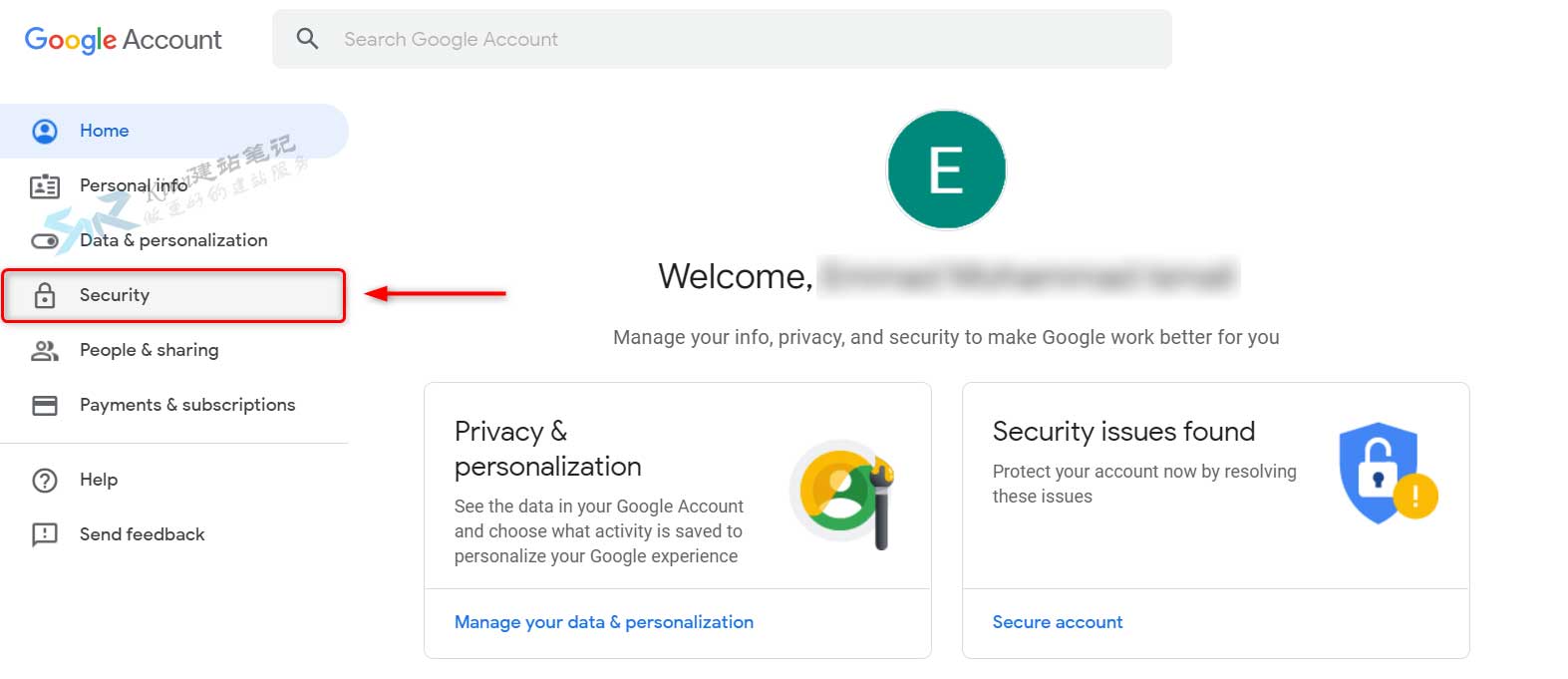This screenshot has width=1568, height=679.
Task: Click the Payments credit card icon
Action: click(45, 405)
